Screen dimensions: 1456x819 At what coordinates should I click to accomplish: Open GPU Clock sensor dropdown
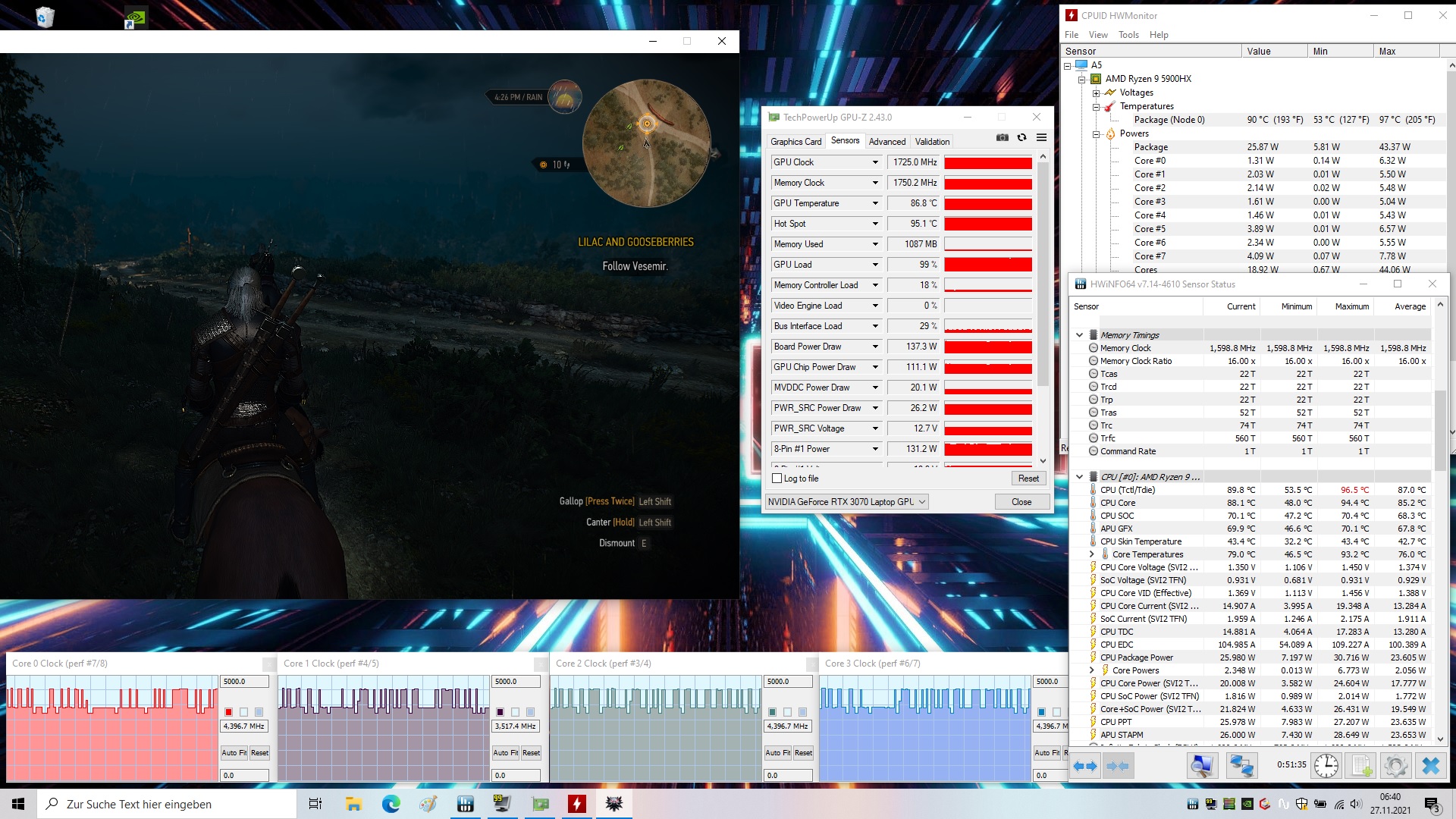coord(875,162)
